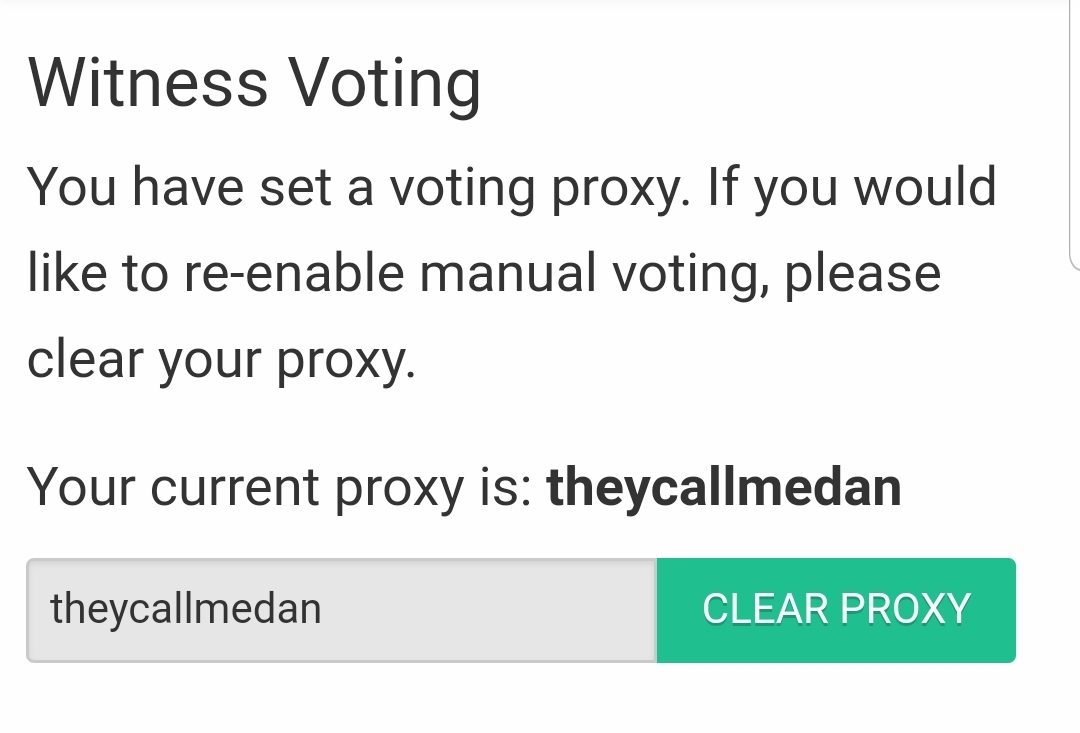Click the bold theycallmedan proxy name

click(x=724, y=487)
